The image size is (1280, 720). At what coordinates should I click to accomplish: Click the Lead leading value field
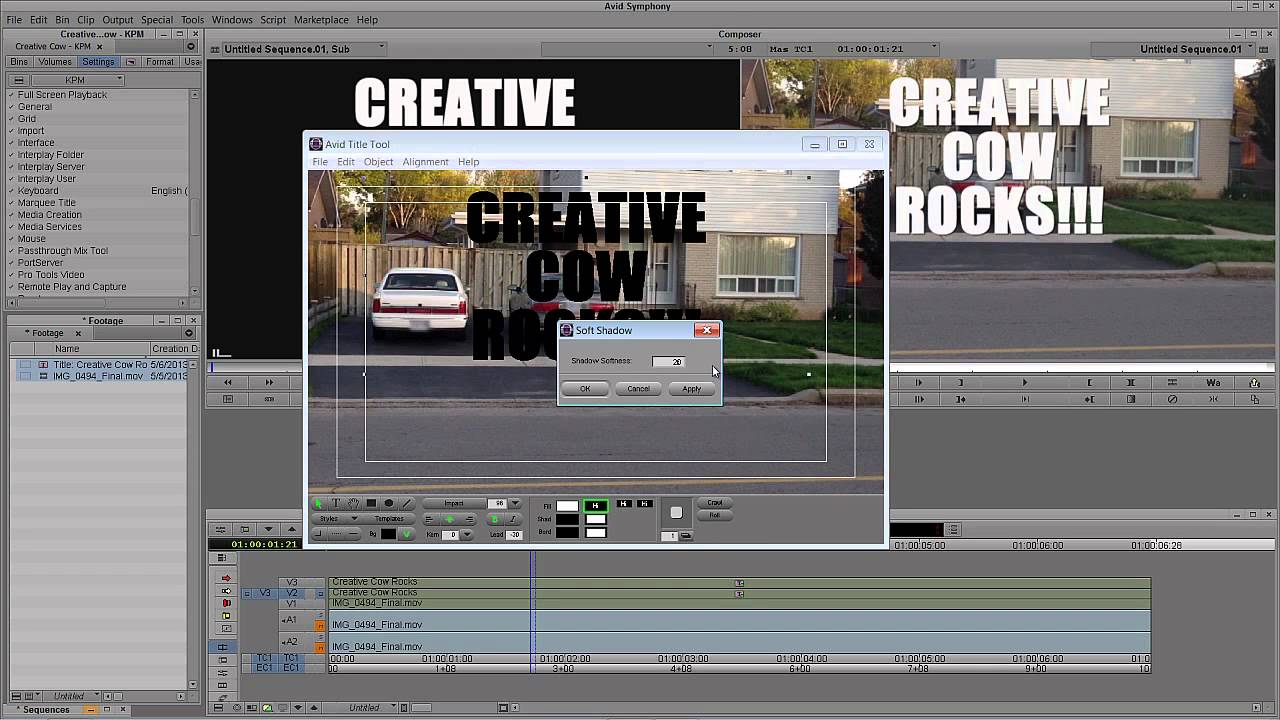click(x=513, y=534)
